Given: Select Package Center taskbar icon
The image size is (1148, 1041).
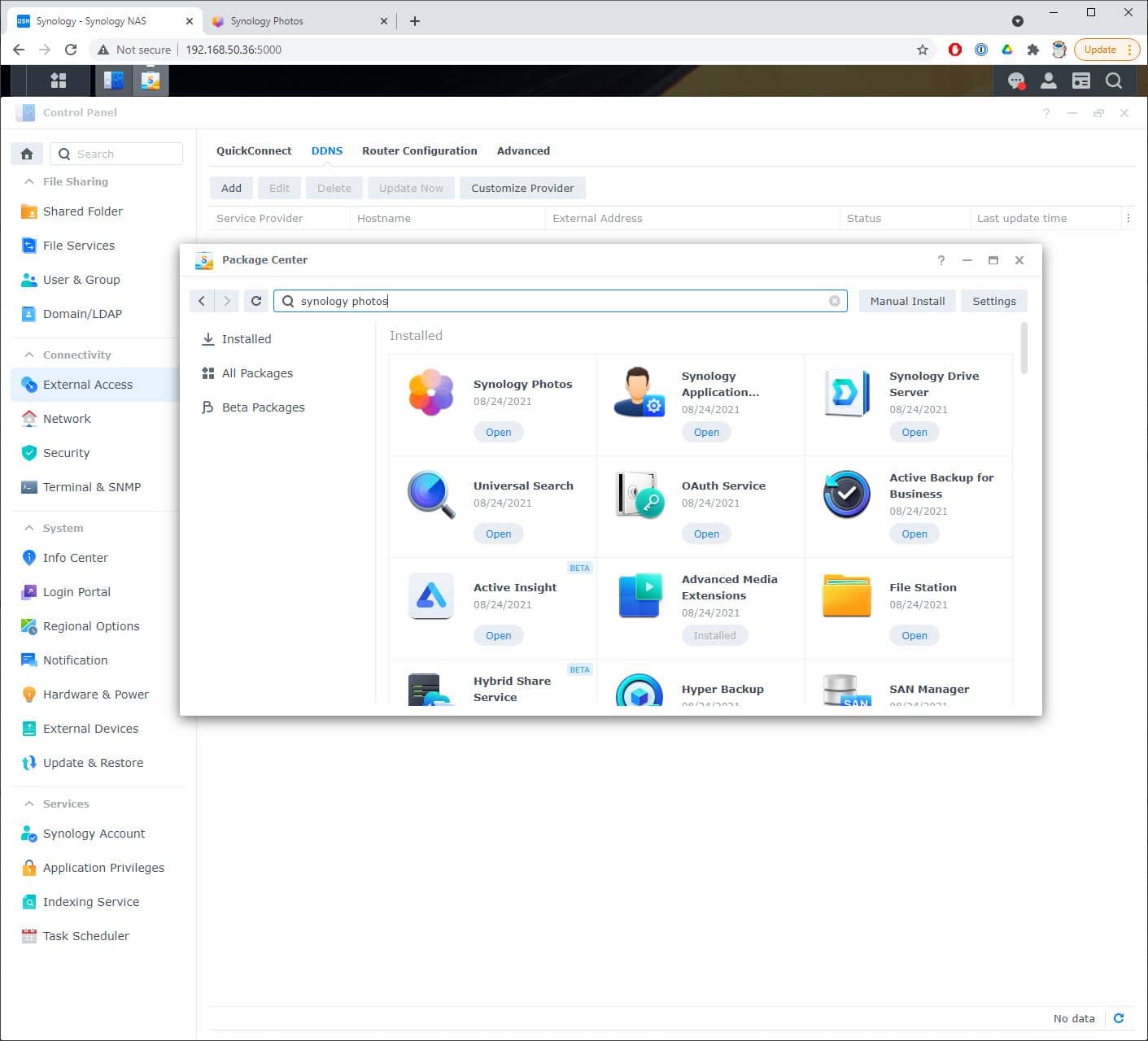Looking at the screenshot, I should coord(151,81).
